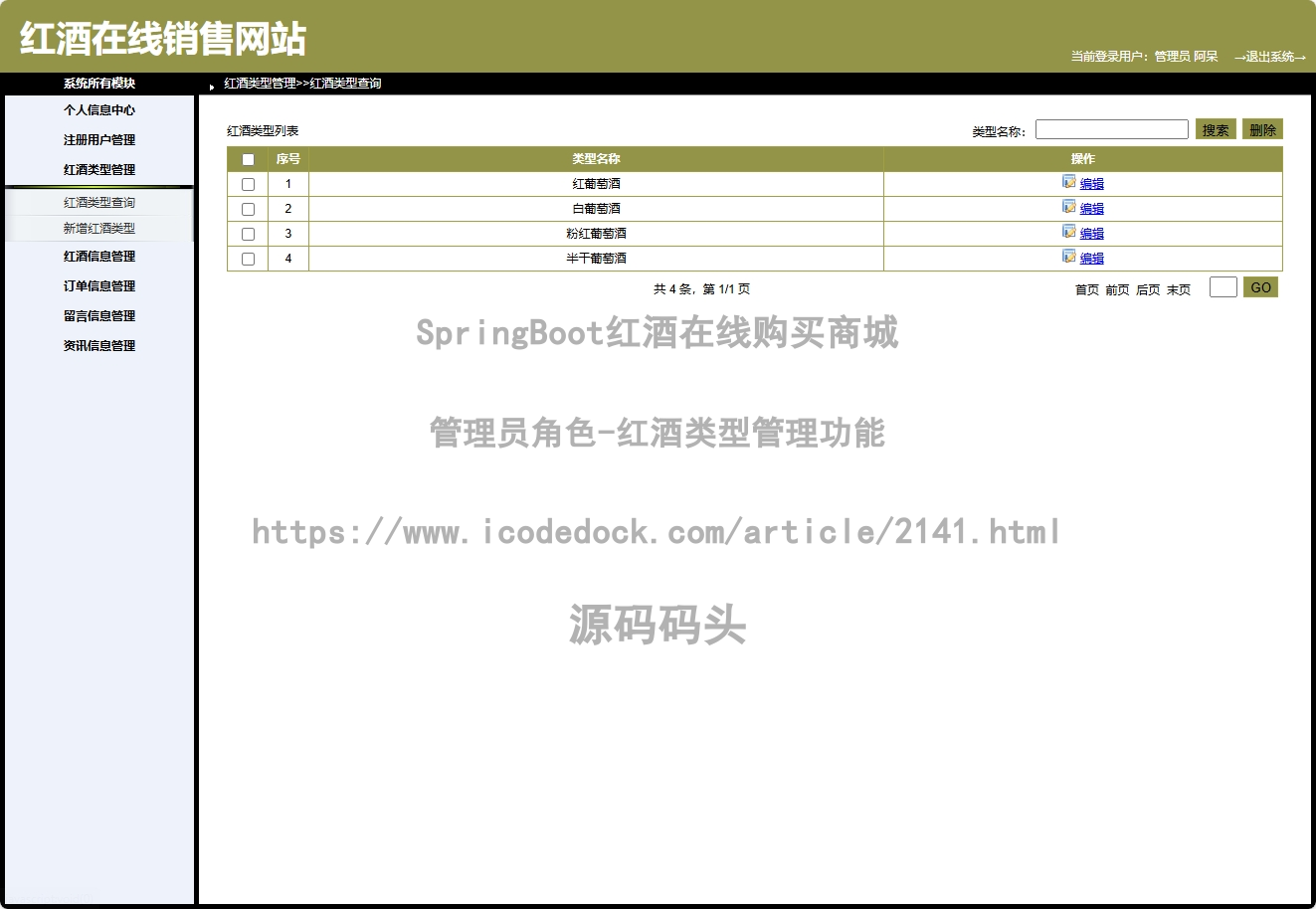Open 新增红酒类型 submenu item

pyautogui.click(x=99, y=229)
